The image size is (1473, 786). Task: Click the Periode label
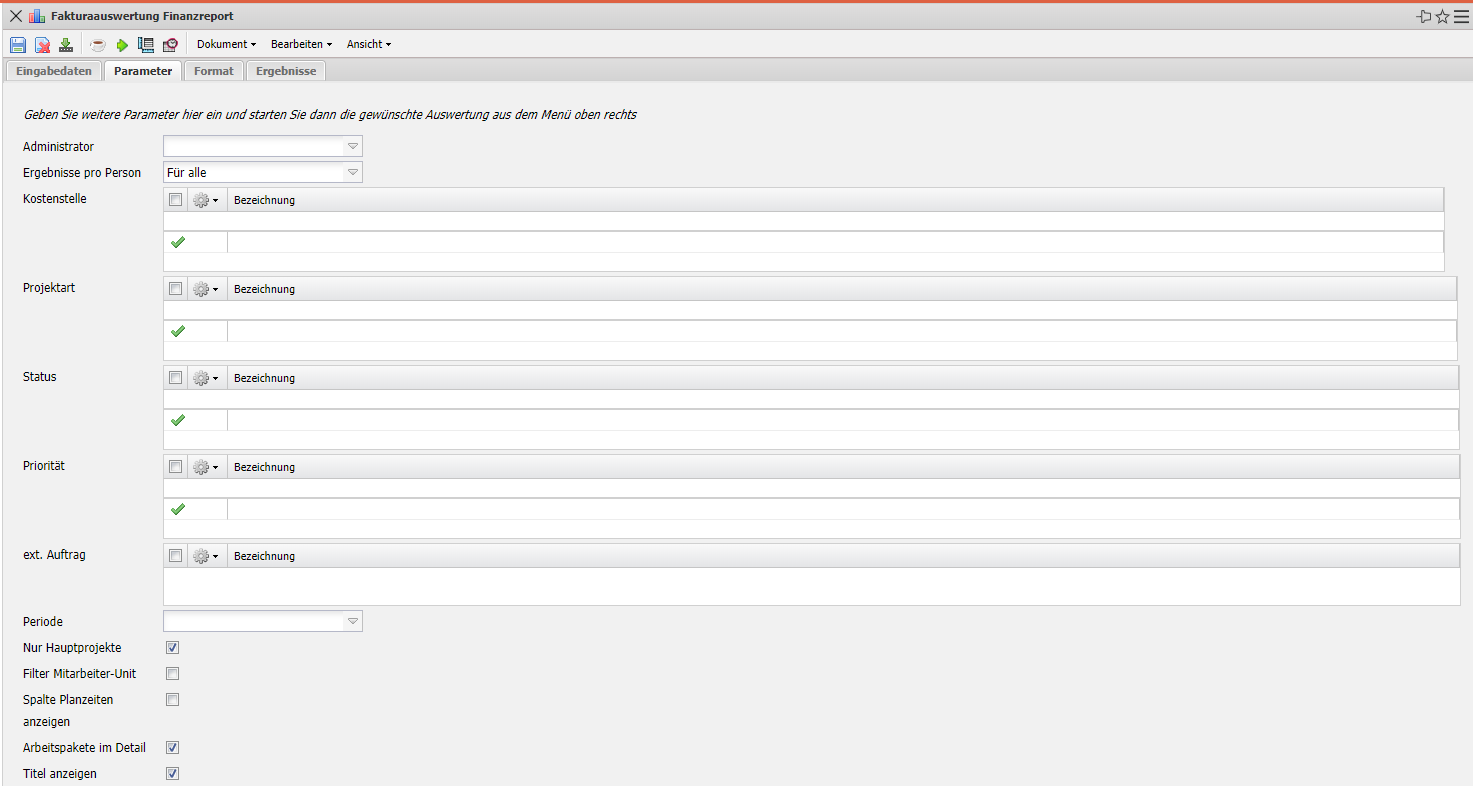43,622
